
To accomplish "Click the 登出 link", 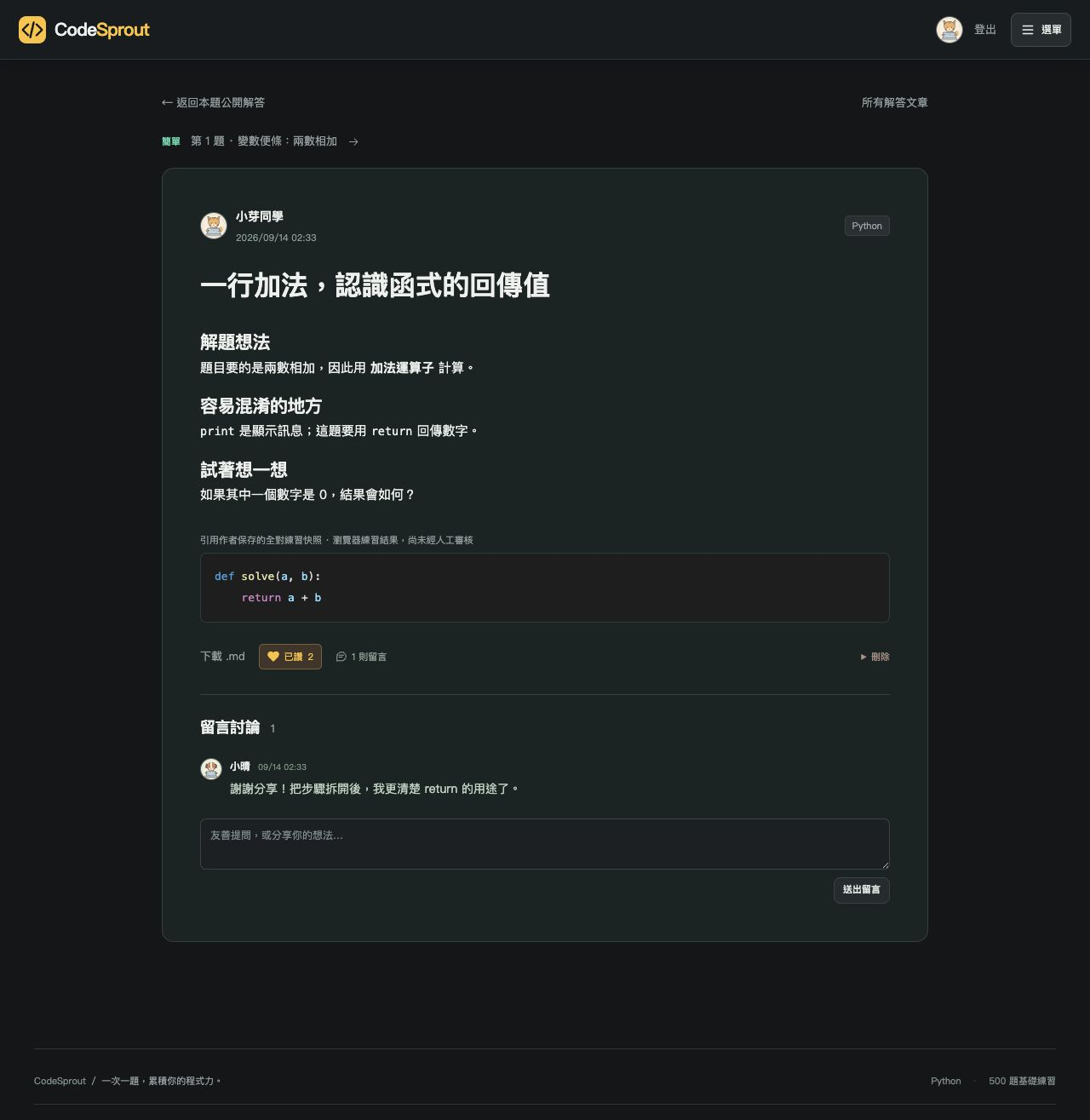I will tap(985, 30).
